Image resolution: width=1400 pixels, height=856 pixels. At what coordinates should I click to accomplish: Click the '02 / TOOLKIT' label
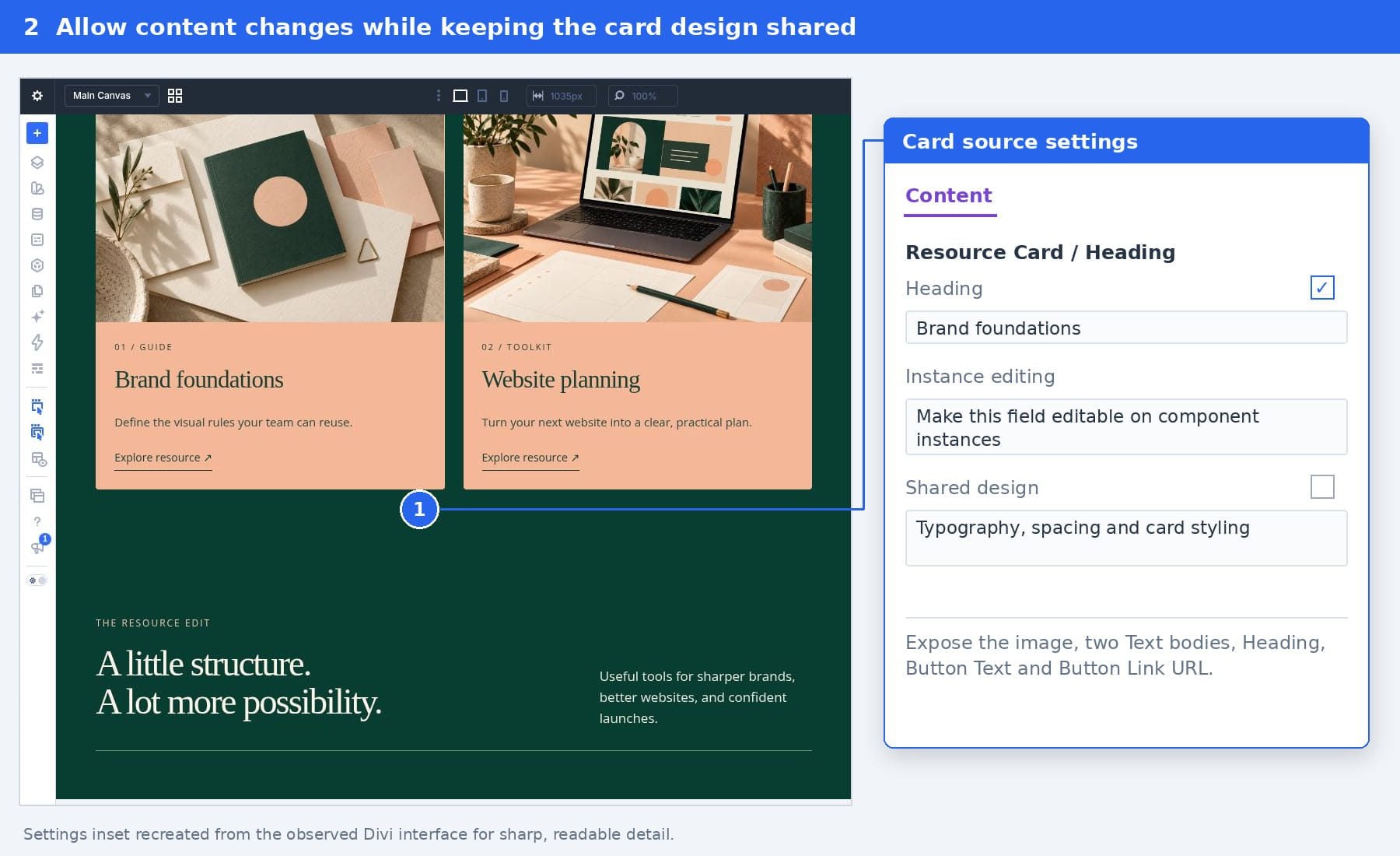tap(516, 347)
